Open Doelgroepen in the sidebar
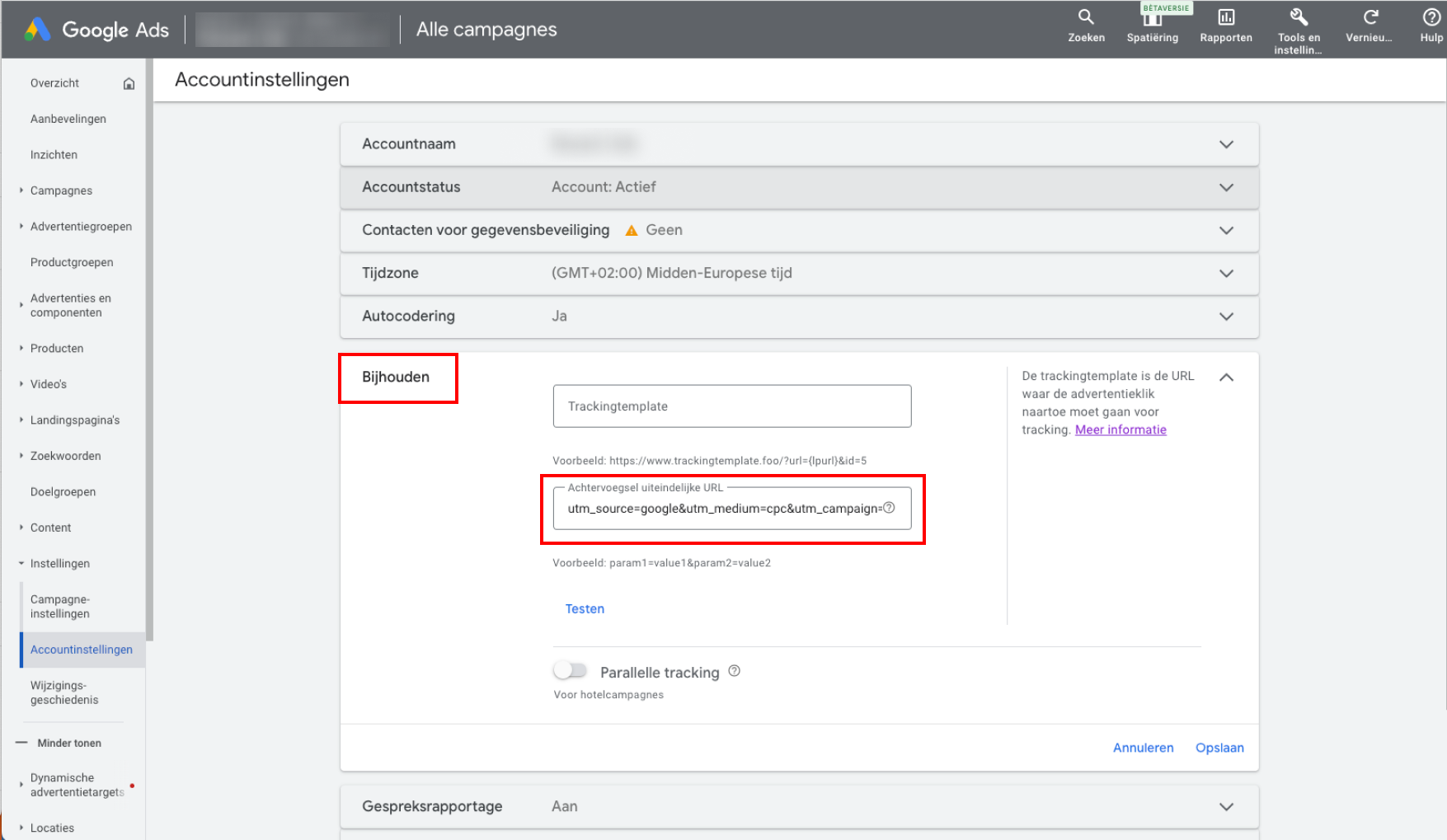The width and height of the screenshot is (1447, 840). point(63,492)
